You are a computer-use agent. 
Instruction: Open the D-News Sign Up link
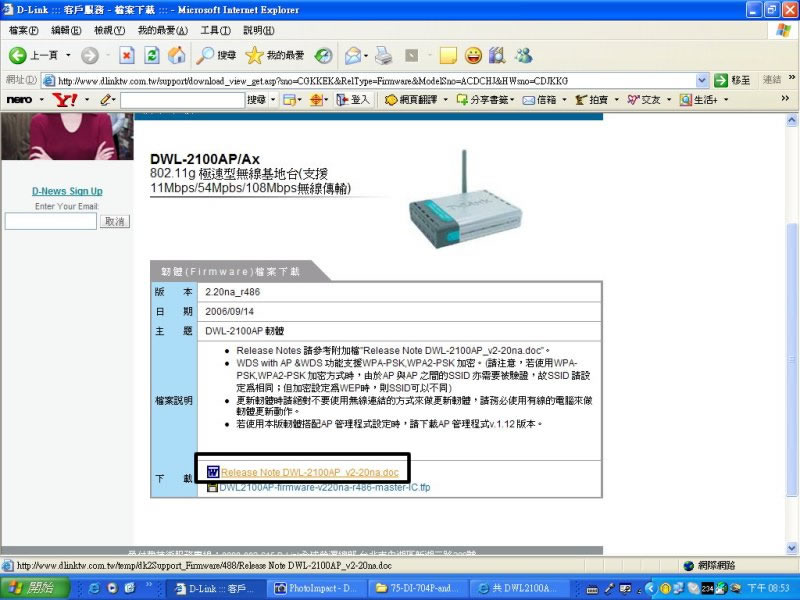tap(67, 191)
